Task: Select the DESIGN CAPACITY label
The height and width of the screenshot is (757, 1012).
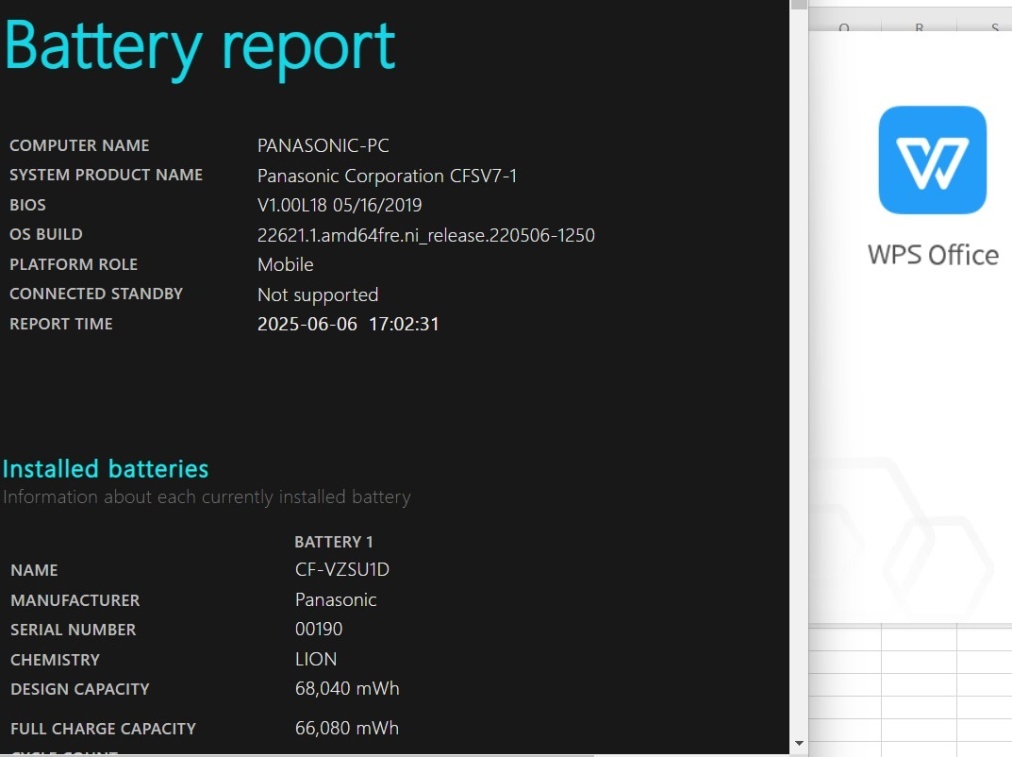Action: click(x=80, y=689)
